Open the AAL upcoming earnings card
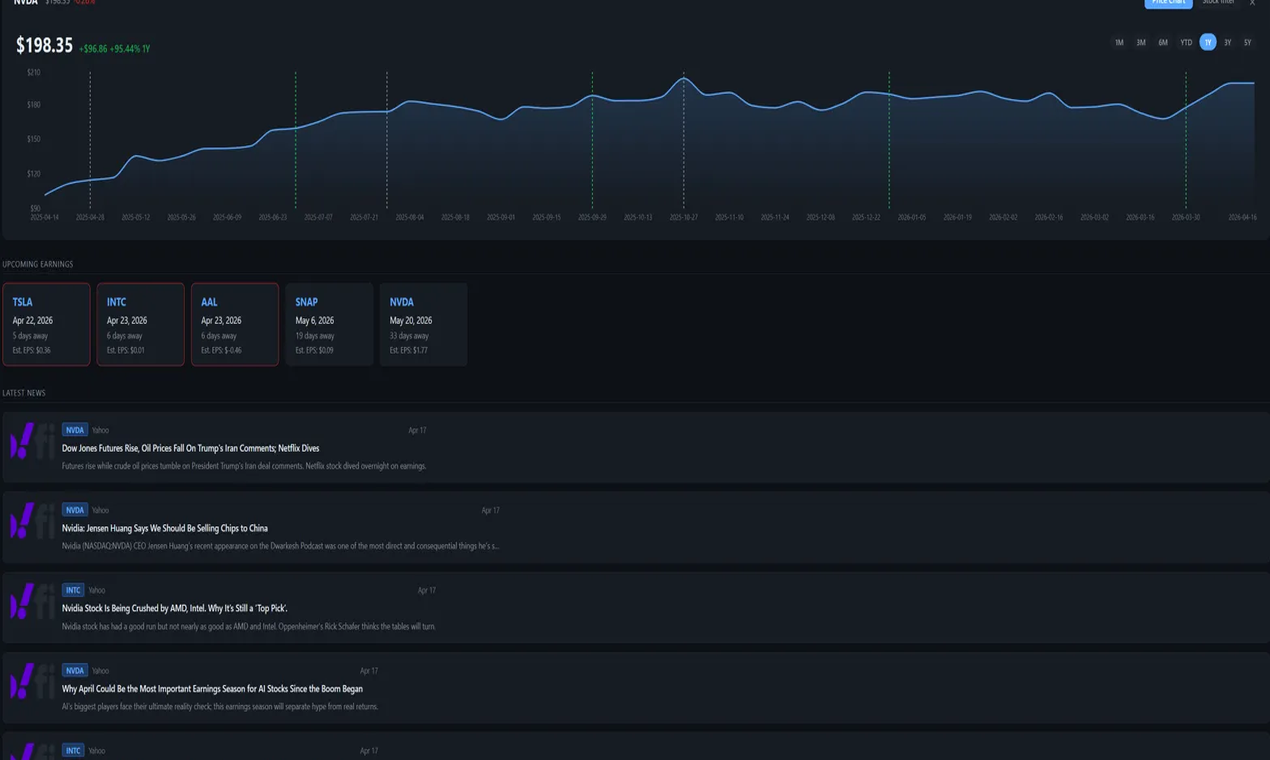 click(x=235, y=324)
